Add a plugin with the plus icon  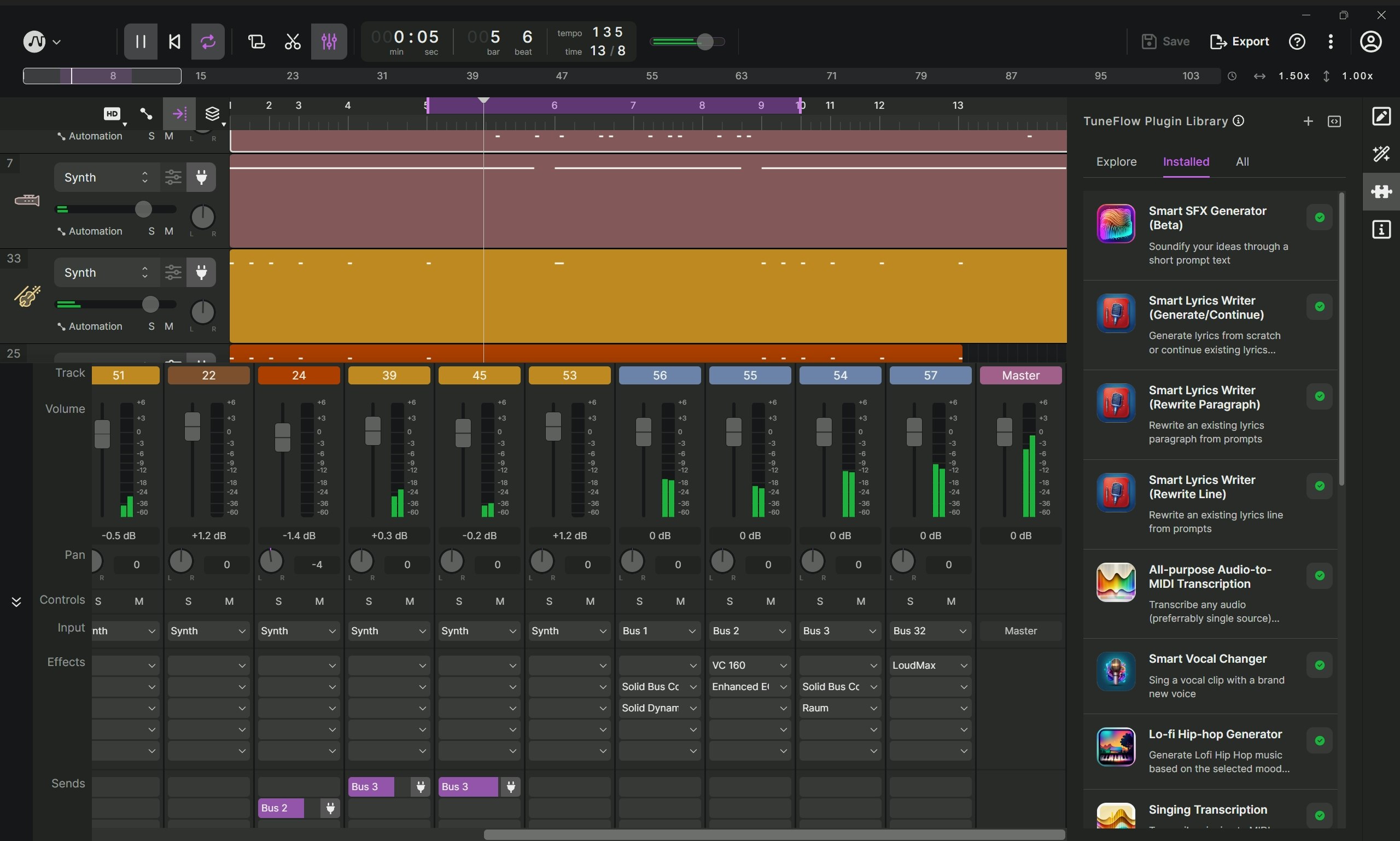[x=1308, y=121]
